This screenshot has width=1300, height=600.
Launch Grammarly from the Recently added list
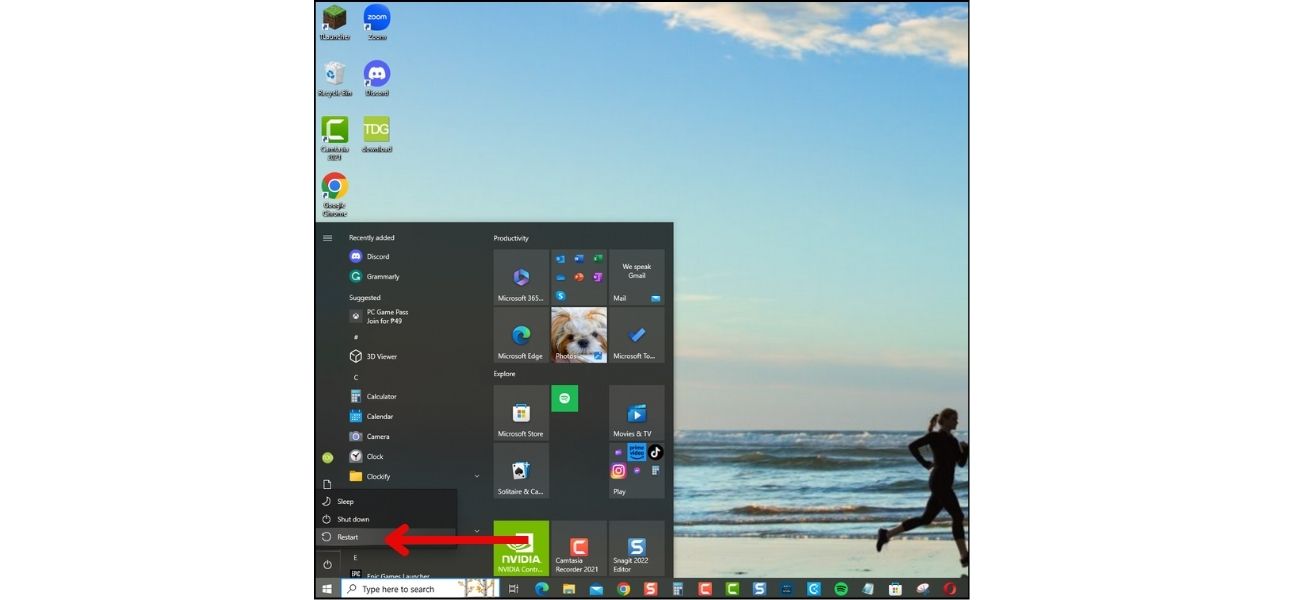click(382, 277)
